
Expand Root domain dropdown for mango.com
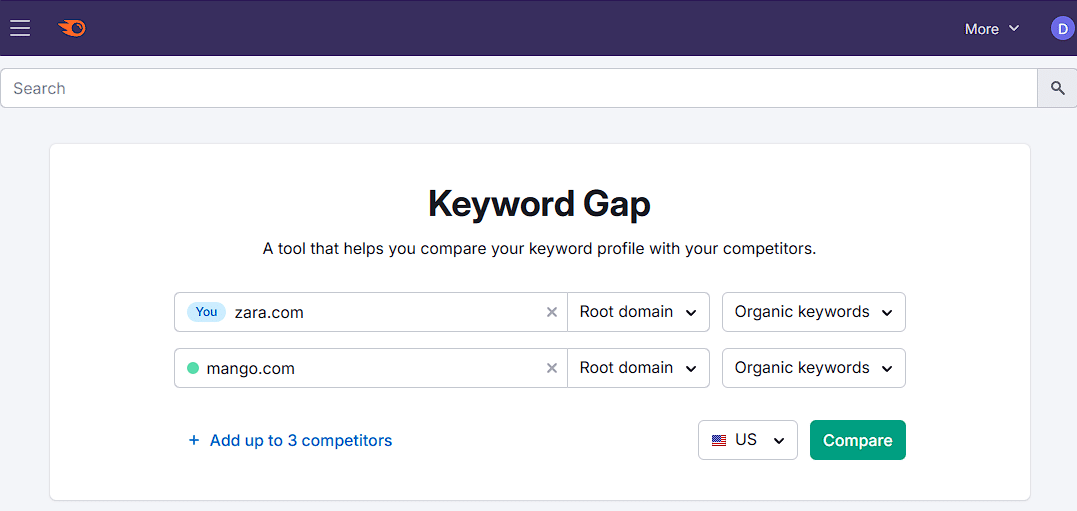tap(638, 368)
